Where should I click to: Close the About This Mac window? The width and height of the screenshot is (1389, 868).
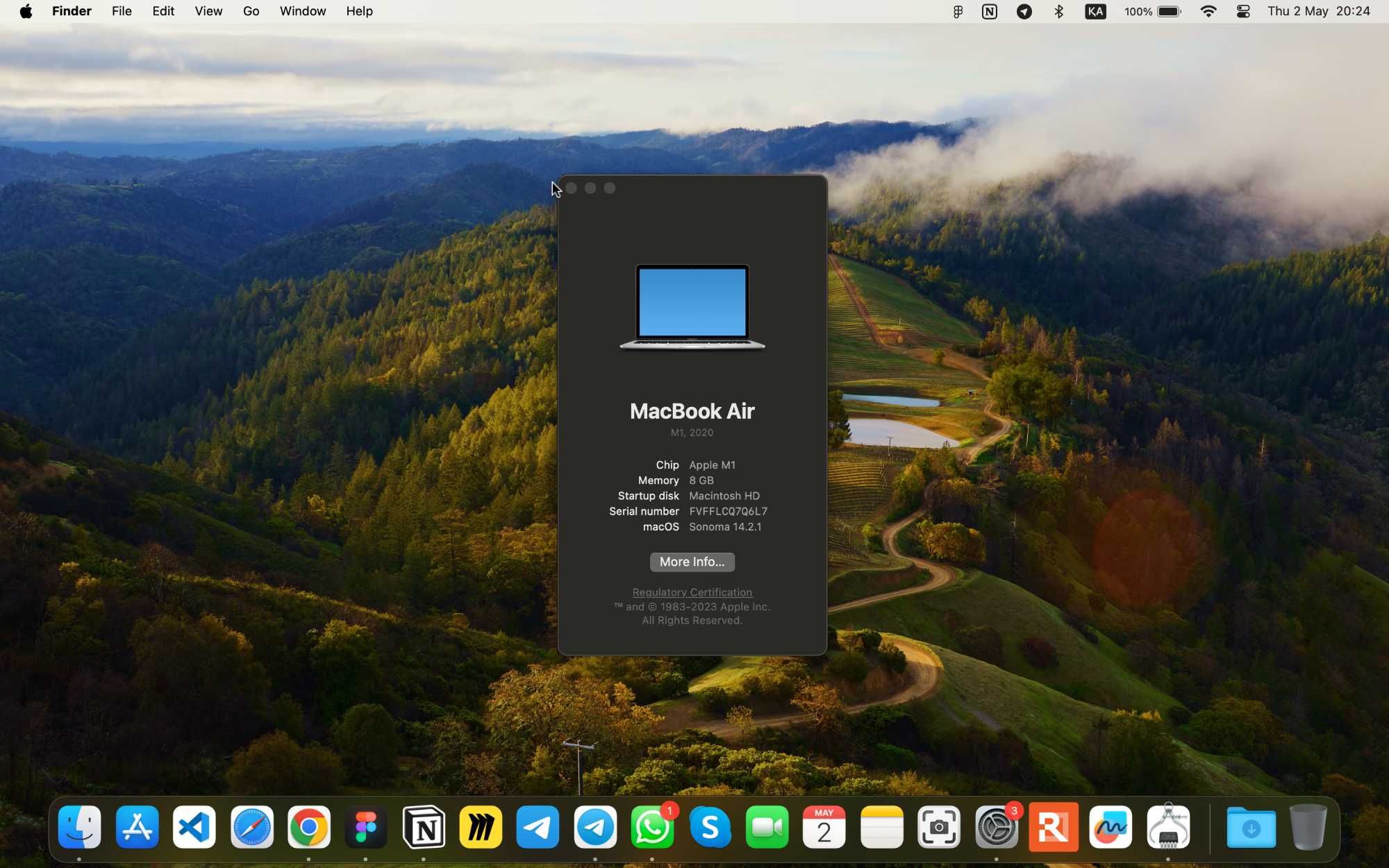point(571,188)
